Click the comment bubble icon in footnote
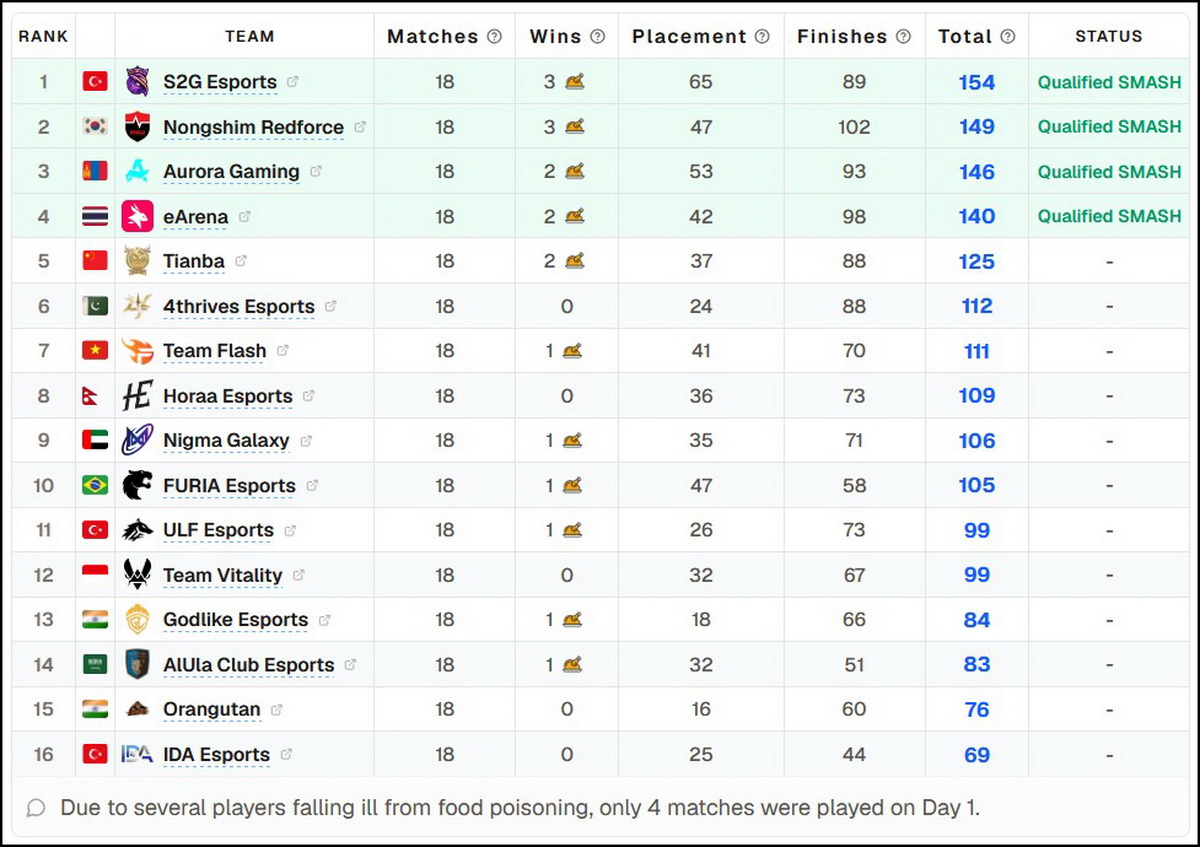 [36, 808]
